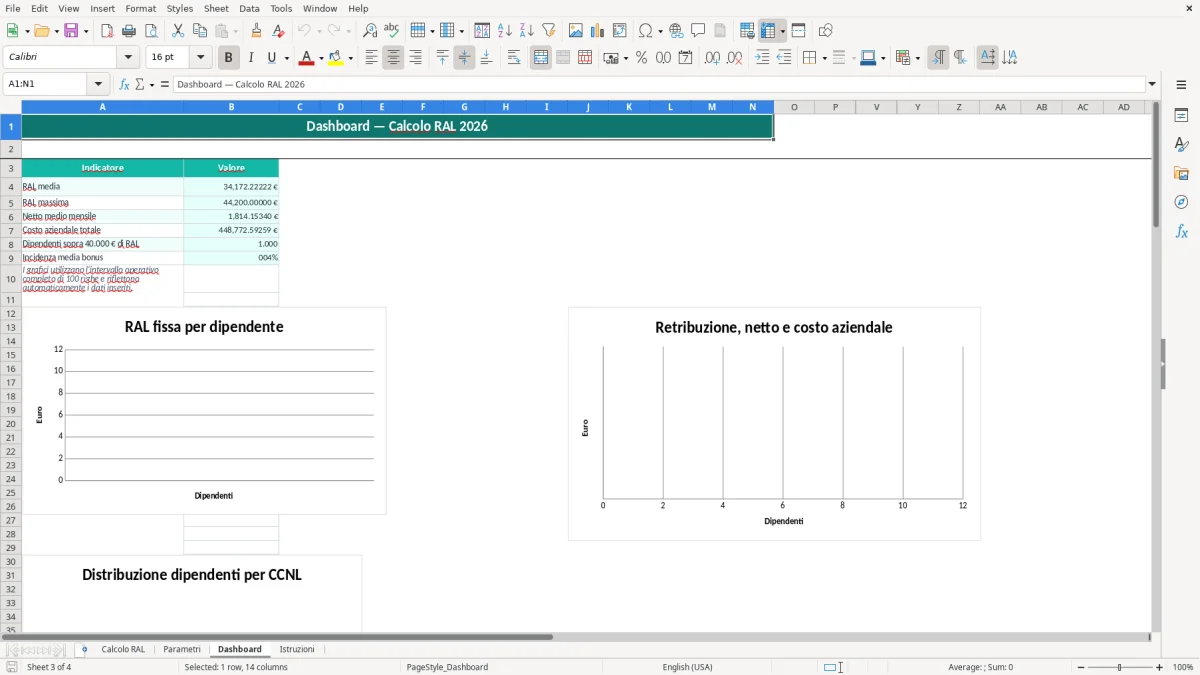The height and width of the screenshot is (675, 1200).
Task: Insert a comment
Action: pyautogui.click(x=698, y=31)
